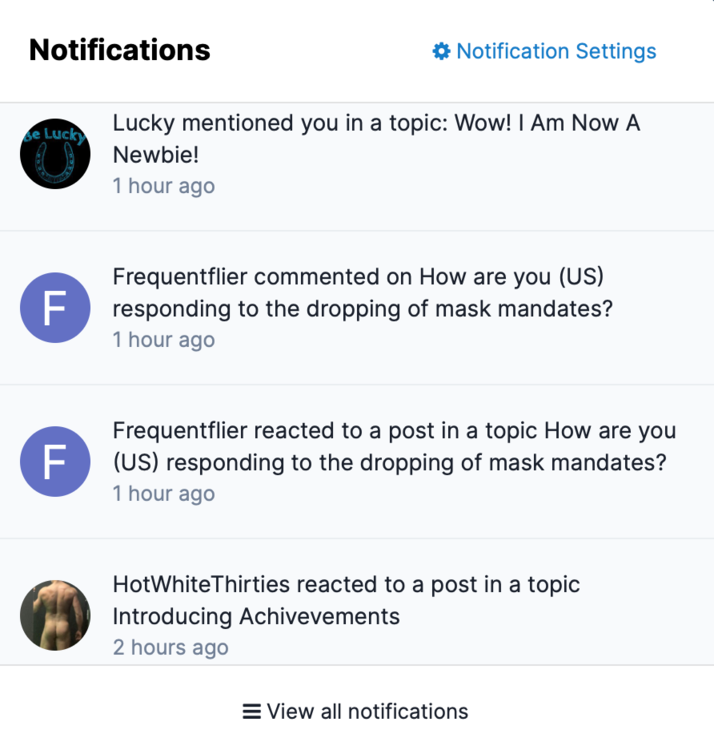714x750 pixels.
Task: Click Frequentflier's avatar on the reacted notification
Action: point(55,462)
